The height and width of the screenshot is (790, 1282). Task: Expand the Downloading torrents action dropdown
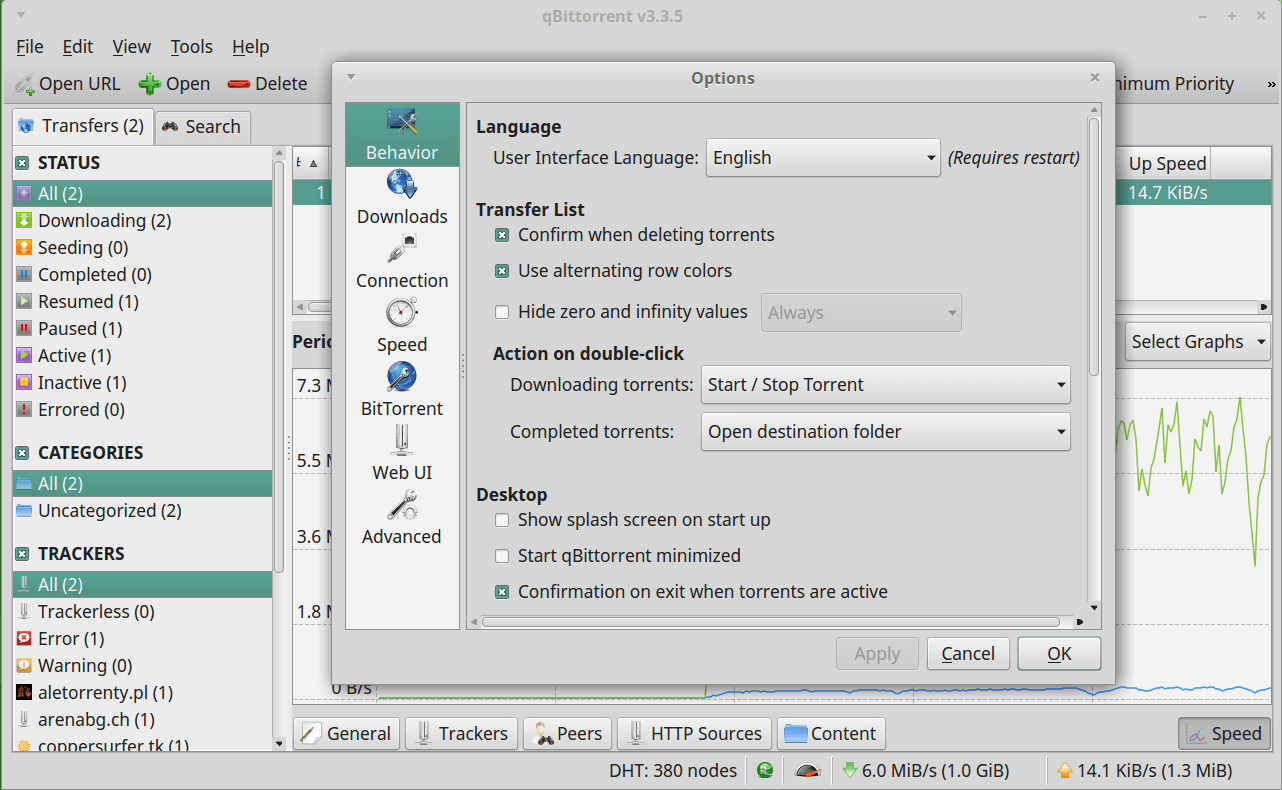885,385
